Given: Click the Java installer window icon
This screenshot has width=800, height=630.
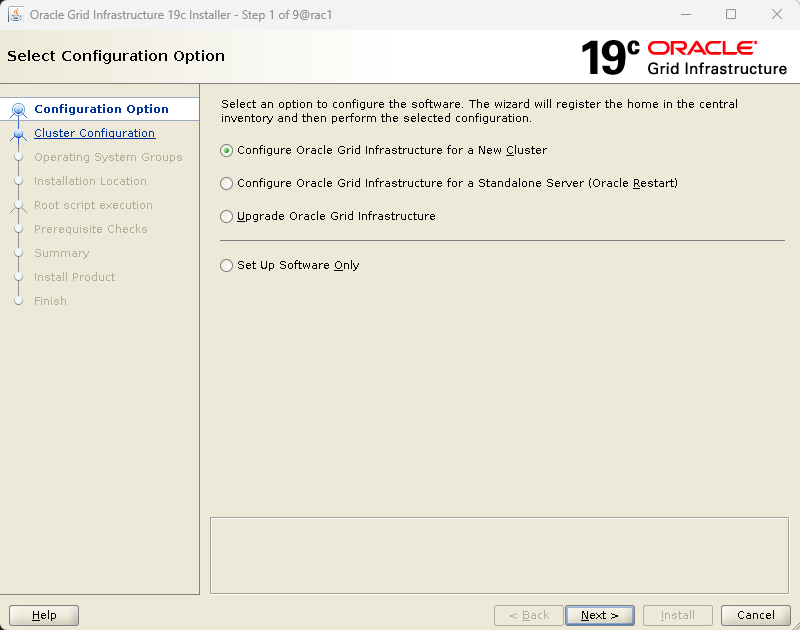Looking at the screenshot, I should [16, 15].
